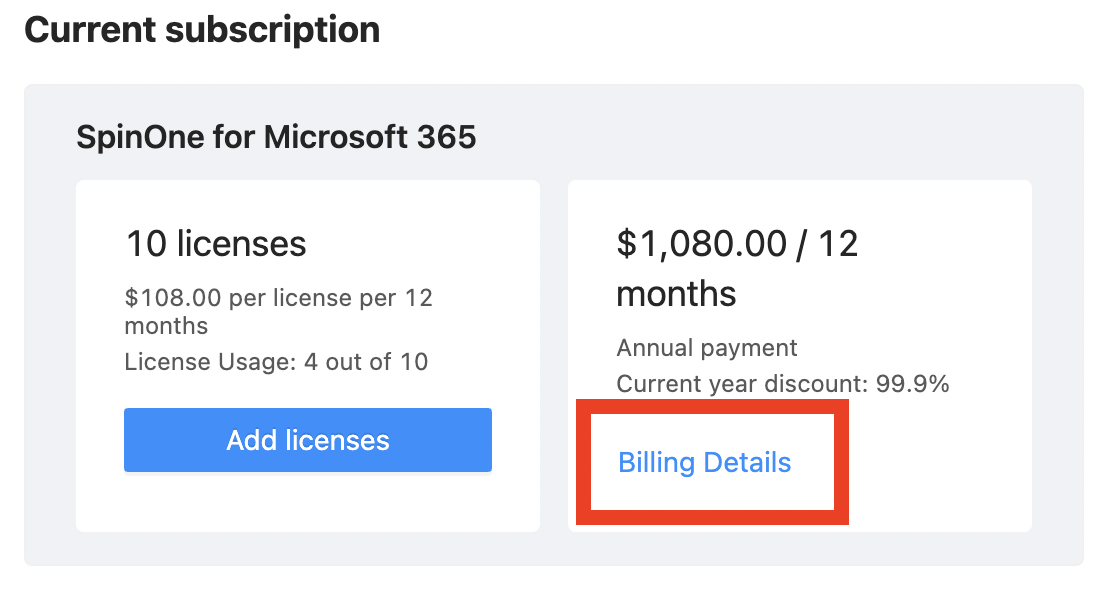Click the gray subscription panel background
Viewport: 1096px width, 598px height.
553,548
